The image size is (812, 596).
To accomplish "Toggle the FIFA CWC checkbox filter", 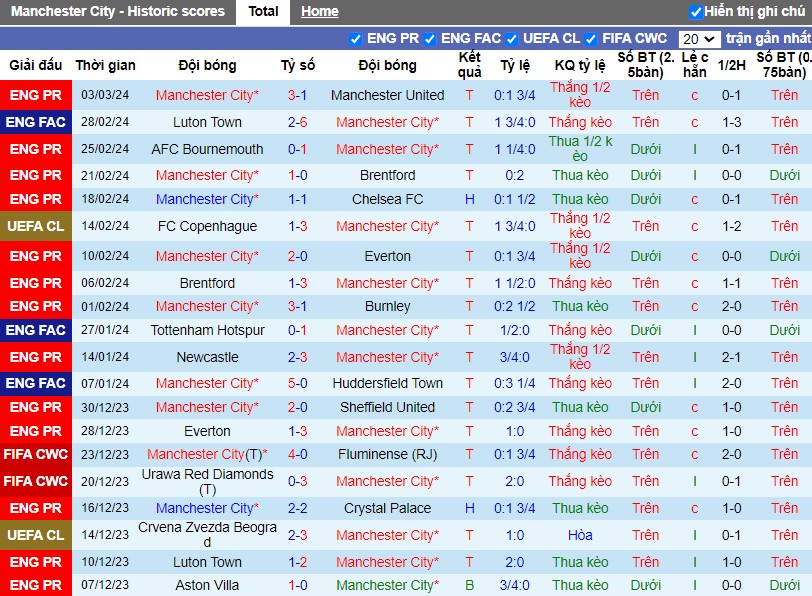I will pos(590,39).
